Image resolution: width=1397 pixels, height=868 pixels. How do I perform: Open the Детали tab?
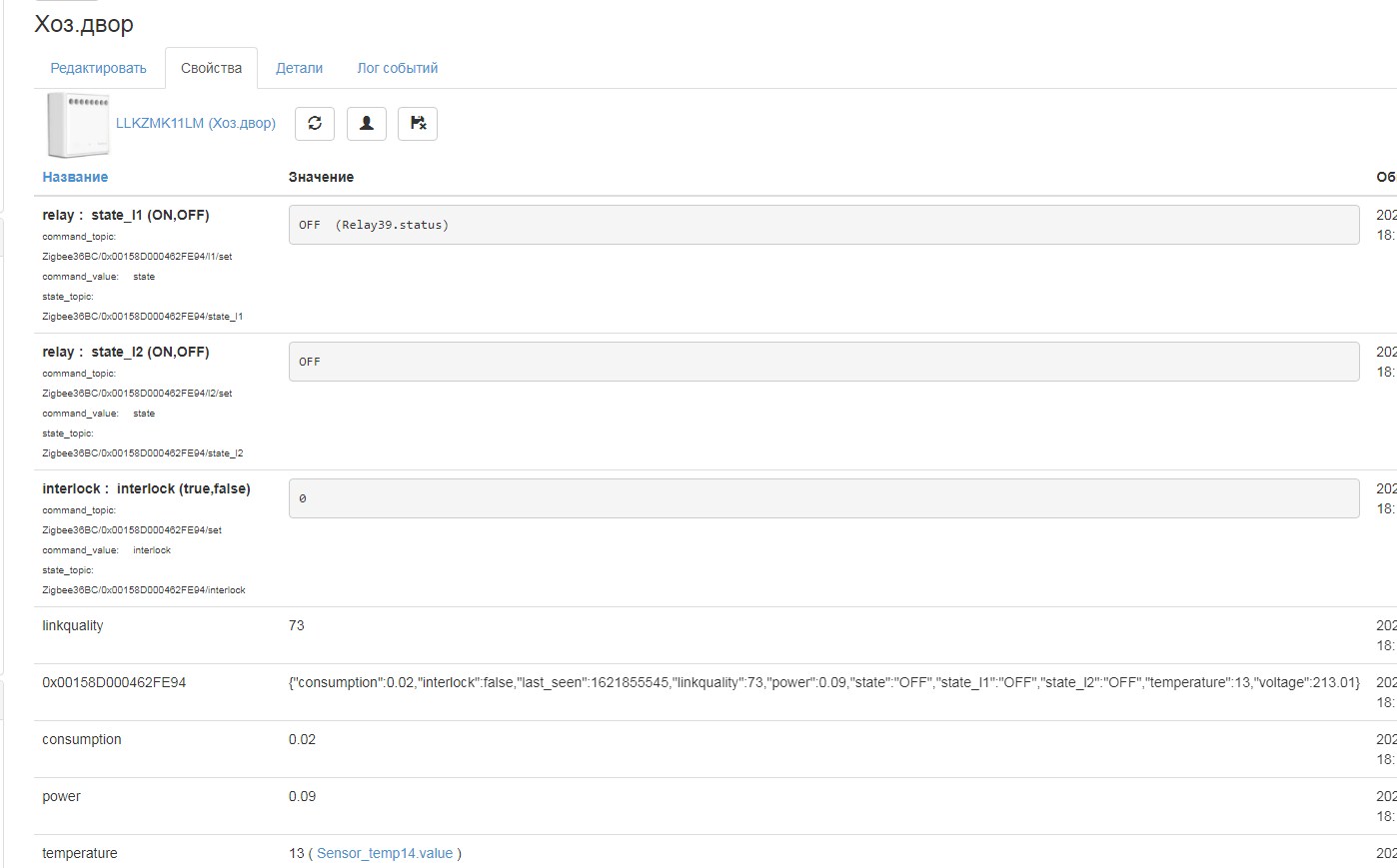coord(299,67)
